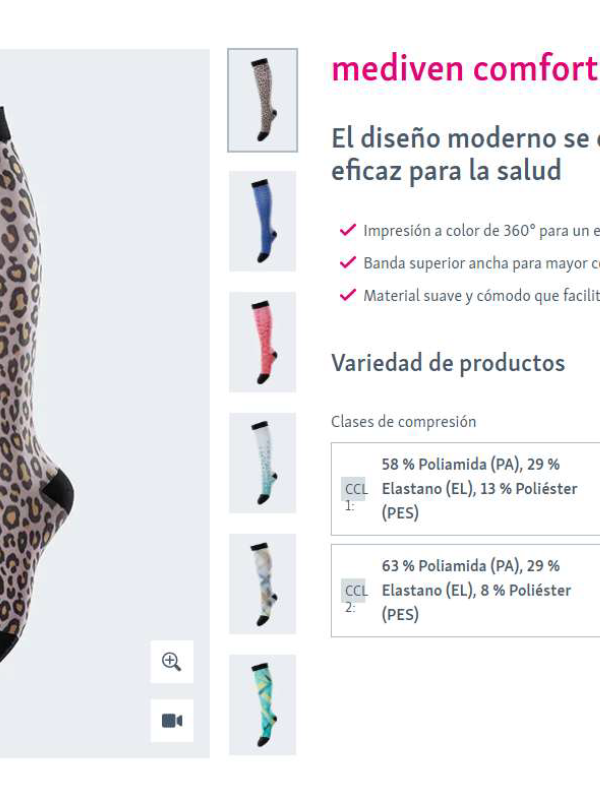Click the mediven comfort product title
The image size is (600, 797).
pyautogui.click(x=465, y=68)
